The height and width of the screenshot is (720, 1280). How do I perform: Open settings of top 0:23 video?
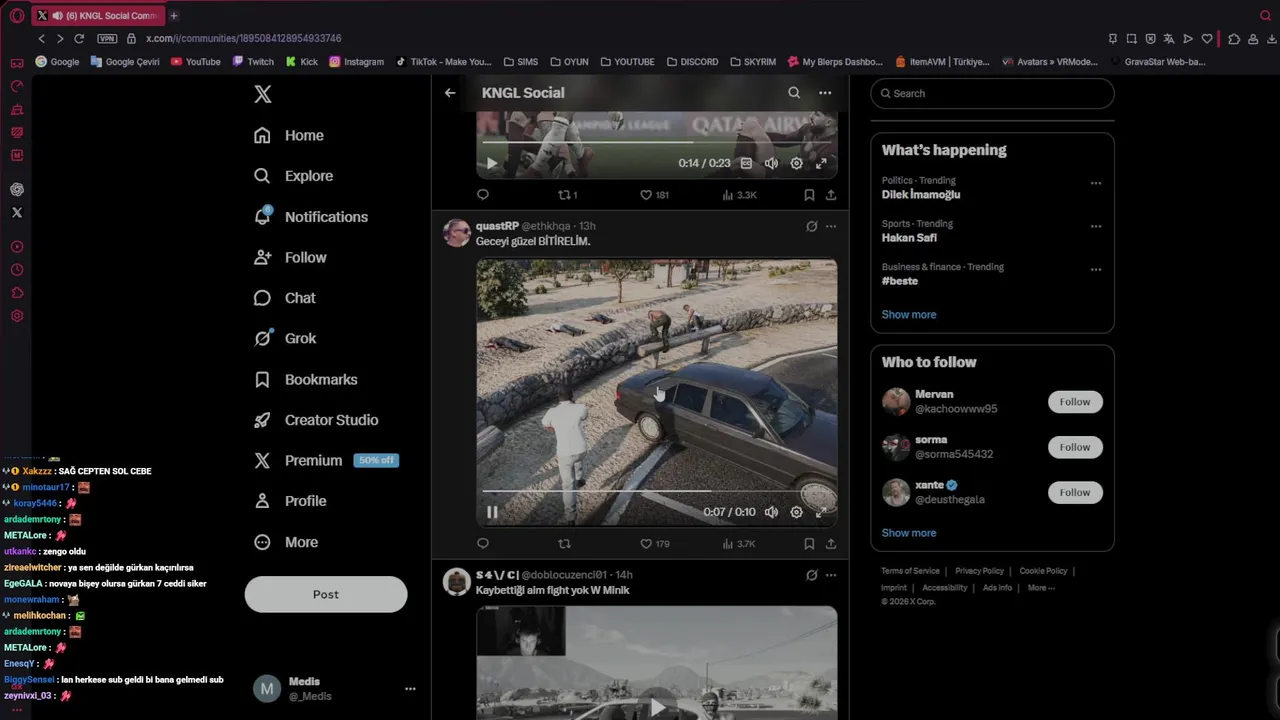[796, 163]
